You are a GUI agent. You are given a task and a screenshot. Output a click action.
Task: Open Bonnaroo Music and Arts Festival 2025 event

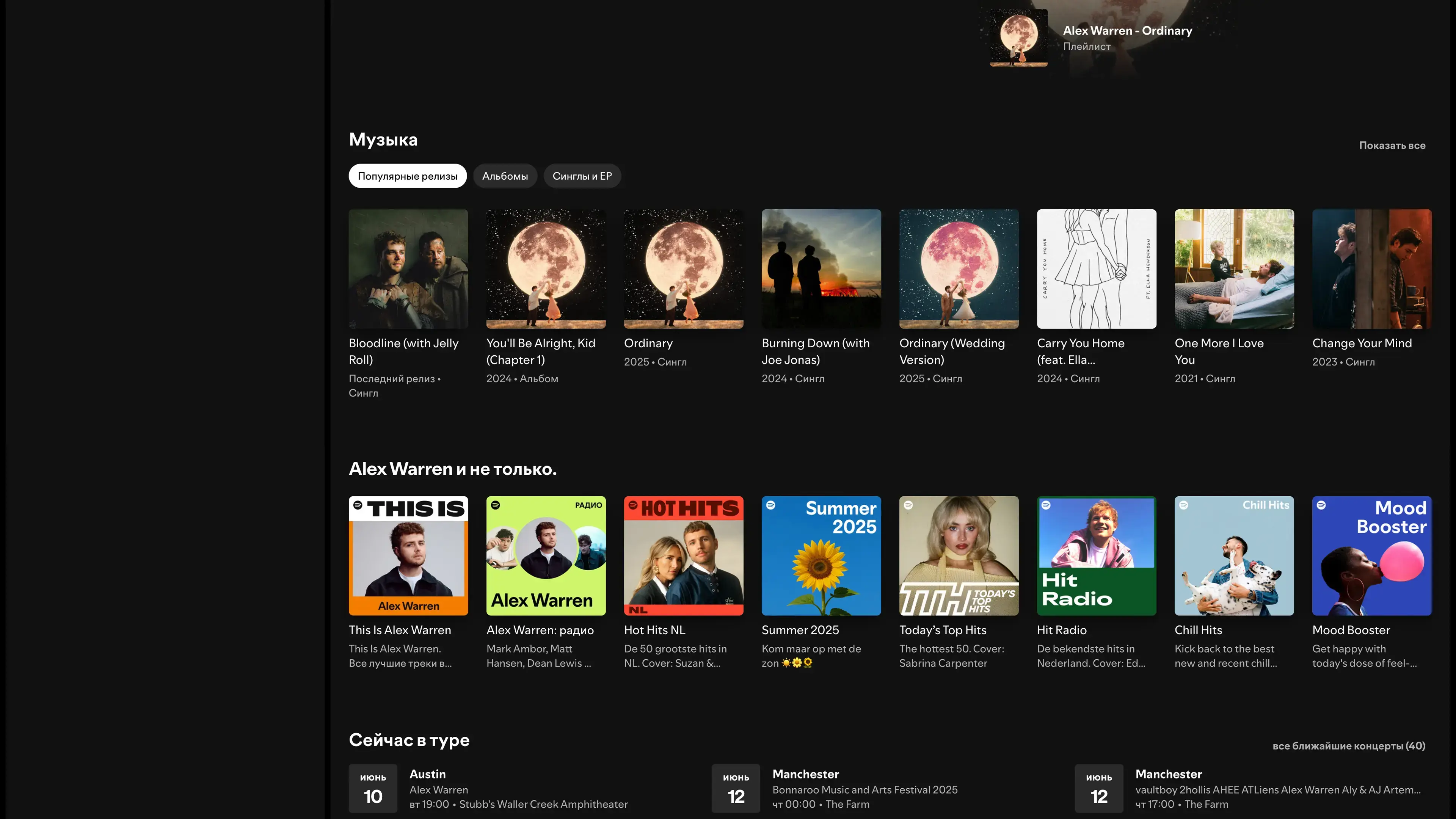click(x=864, y=789)
